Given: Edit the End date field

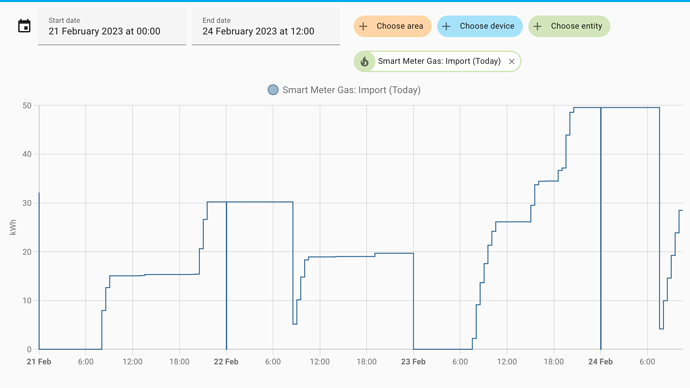Looking at the screenshot, I should (266, 26).
